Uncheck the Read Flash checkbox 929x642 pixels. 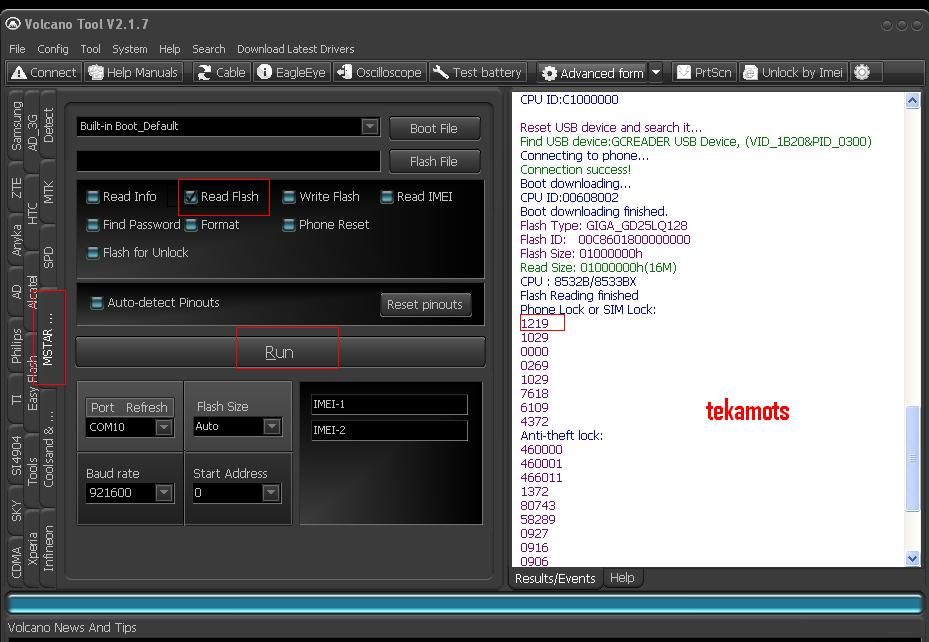(x=192, y=197)
